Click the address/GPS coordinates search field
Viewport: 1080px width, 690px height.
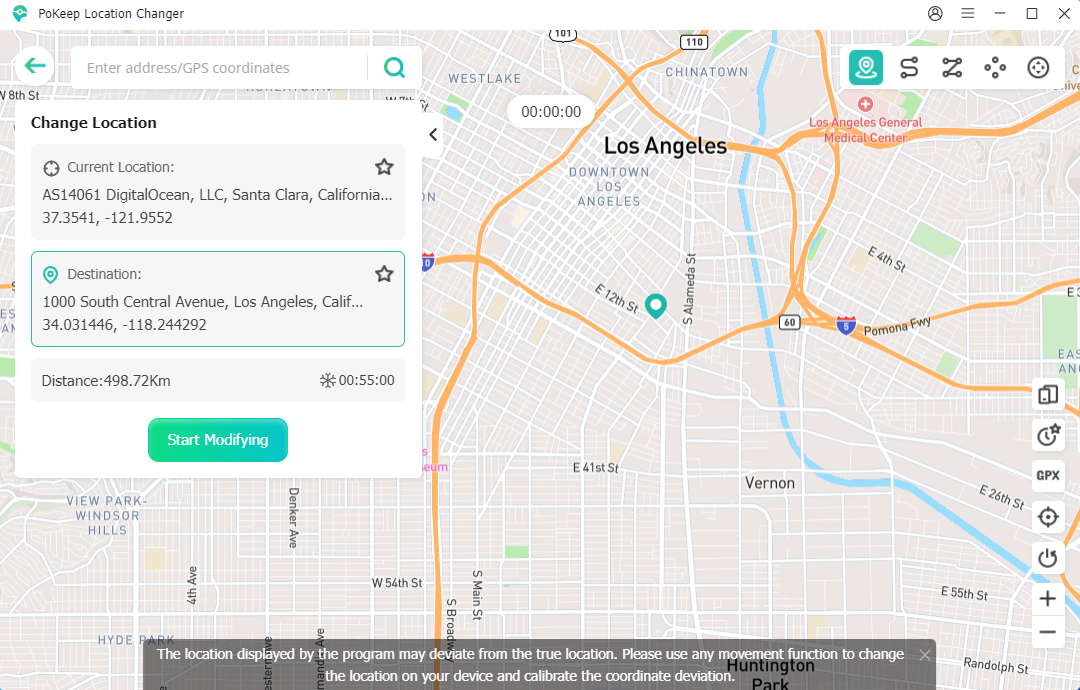coord(220,68)
